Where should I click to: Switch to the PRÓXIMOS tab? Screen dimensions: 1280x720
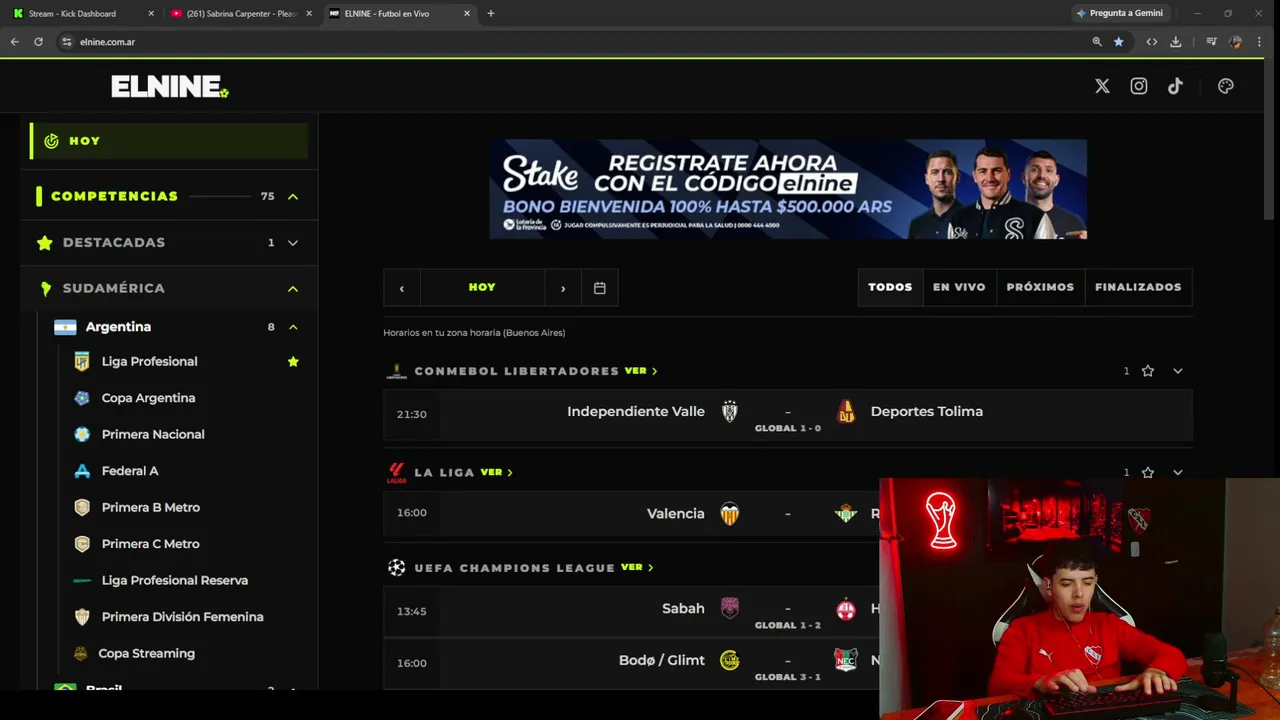1040,287
